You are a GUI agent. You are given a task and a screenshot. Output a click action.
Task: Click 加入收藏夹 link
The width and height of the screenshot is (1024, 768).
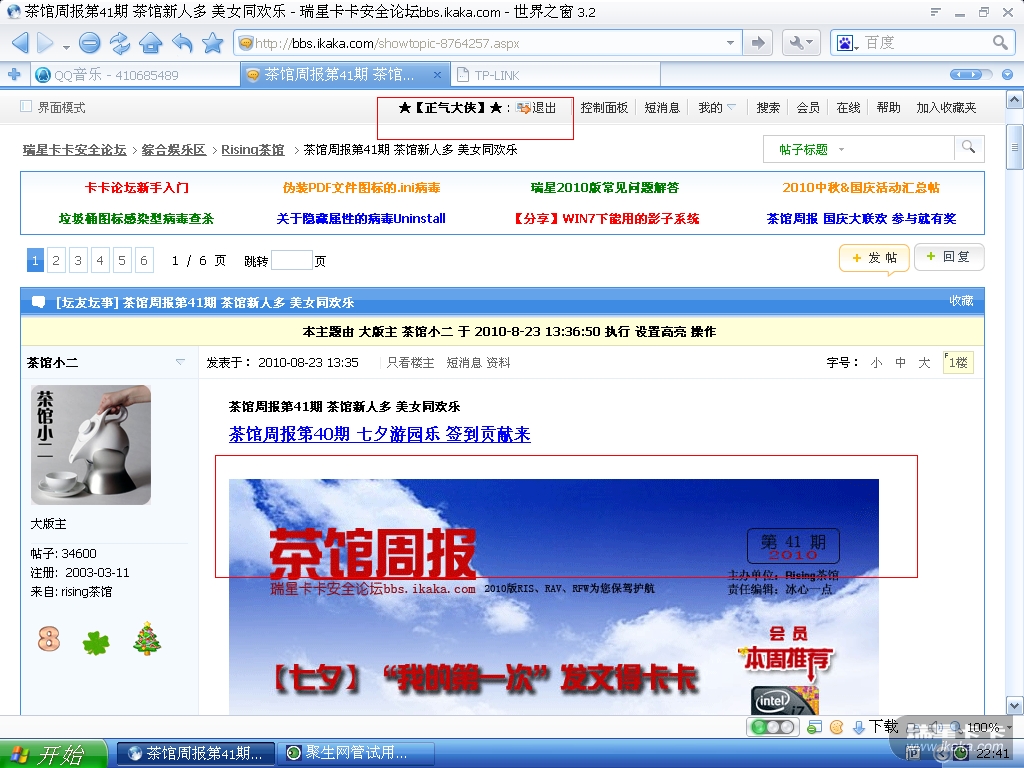pos(946,108)
